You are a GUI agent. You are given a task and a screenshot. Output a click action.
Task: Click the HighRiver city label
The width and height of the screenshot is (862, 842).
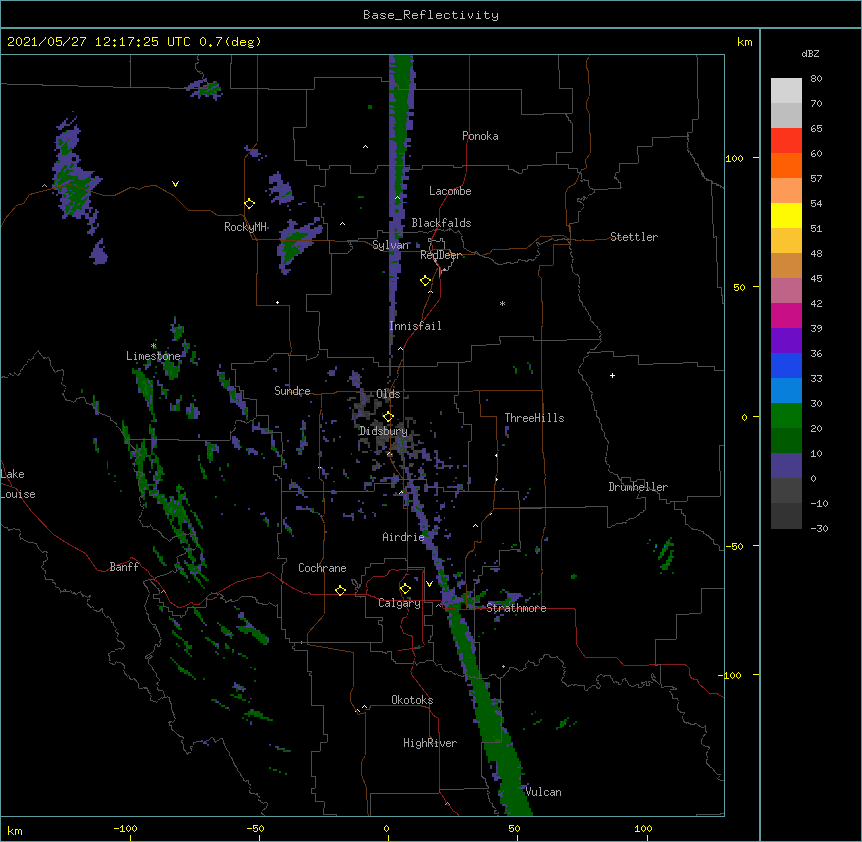pos(430,743)
